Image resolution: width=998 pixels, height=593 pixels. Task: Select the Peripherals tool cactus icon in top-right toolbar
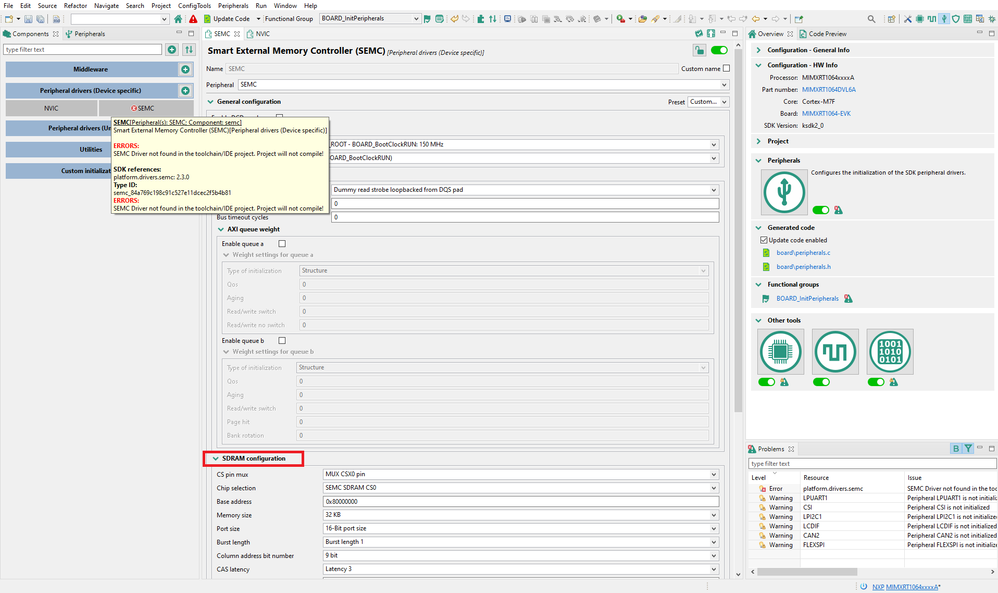944,19
